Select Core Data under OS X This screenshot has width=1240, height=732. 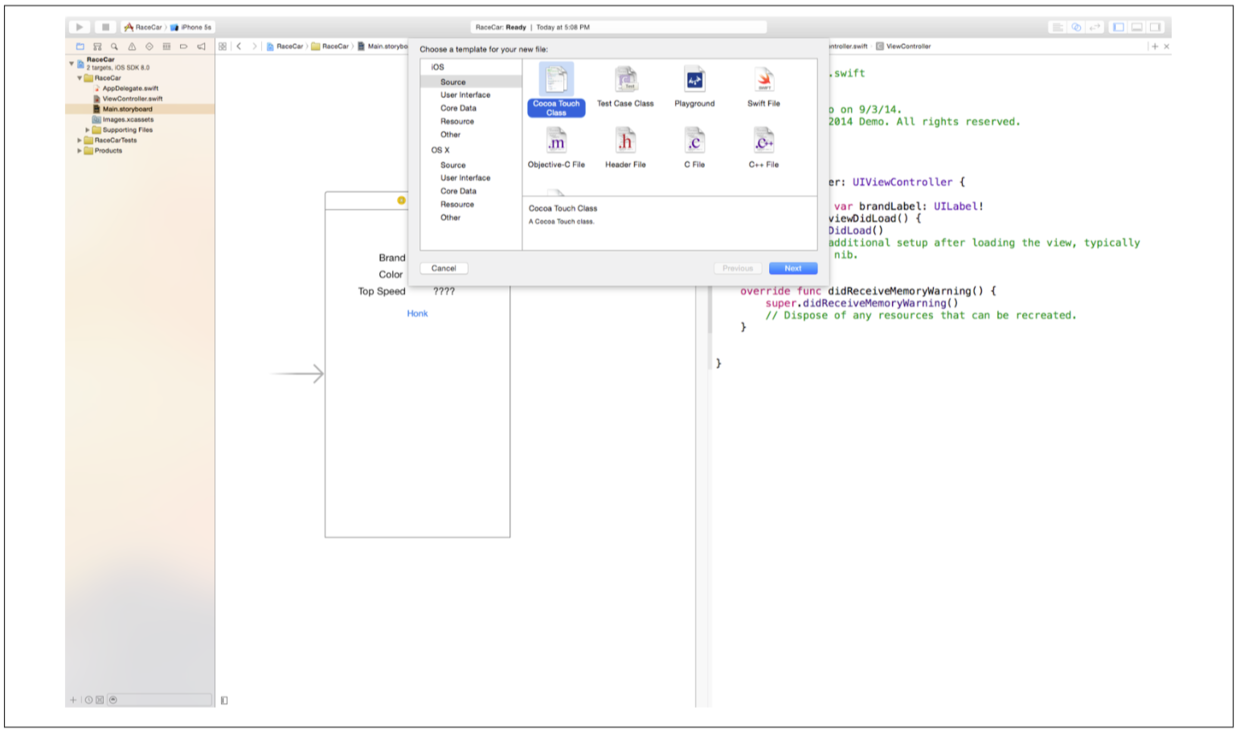(458, 191)
